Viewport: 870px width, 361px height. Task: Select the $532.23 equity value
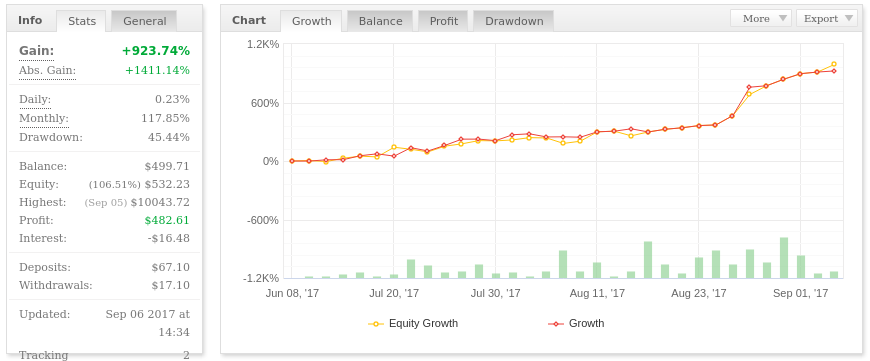click(167, 184)
